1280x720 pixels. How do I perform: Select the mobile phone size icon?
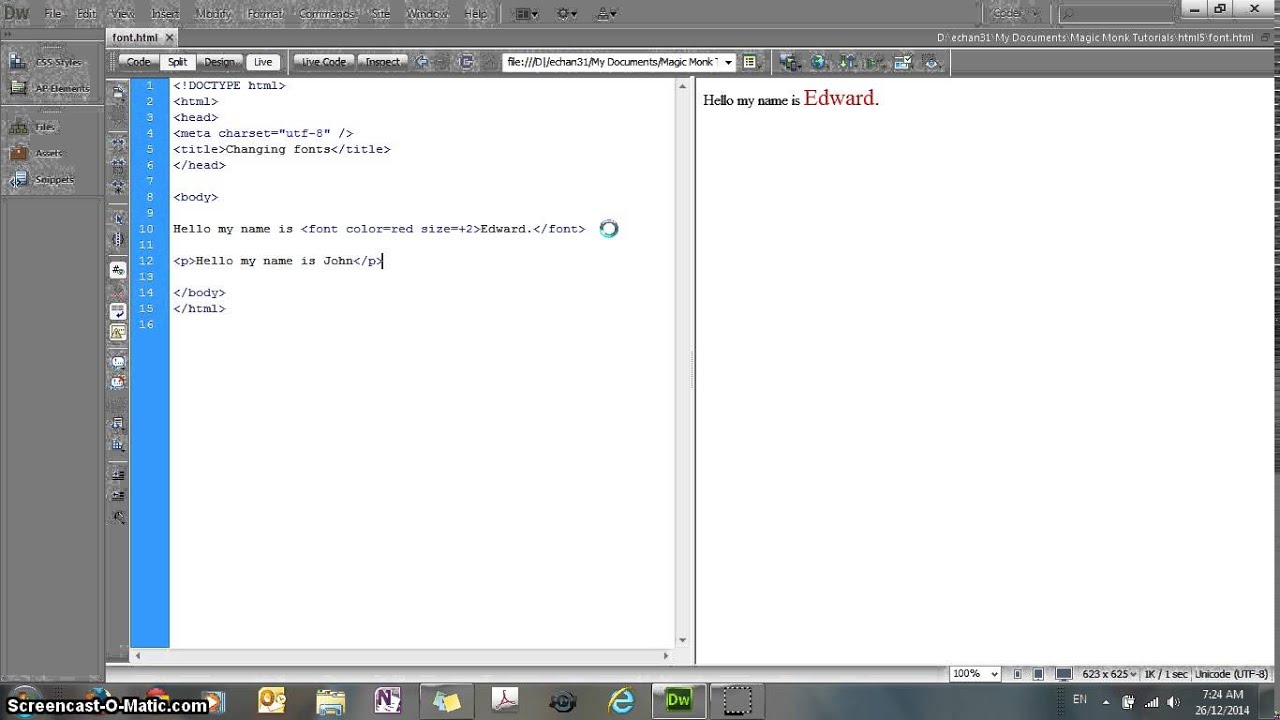click(1017, 674)
